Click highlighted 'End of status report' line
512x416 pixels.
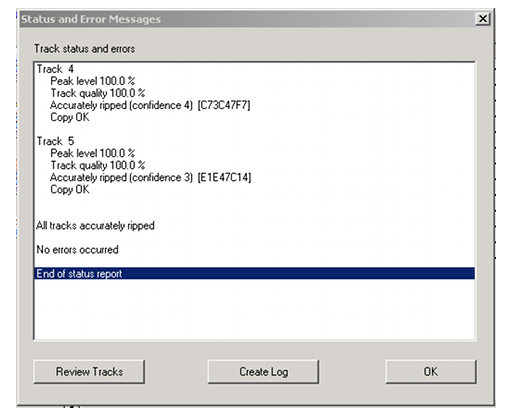point(255,274)
